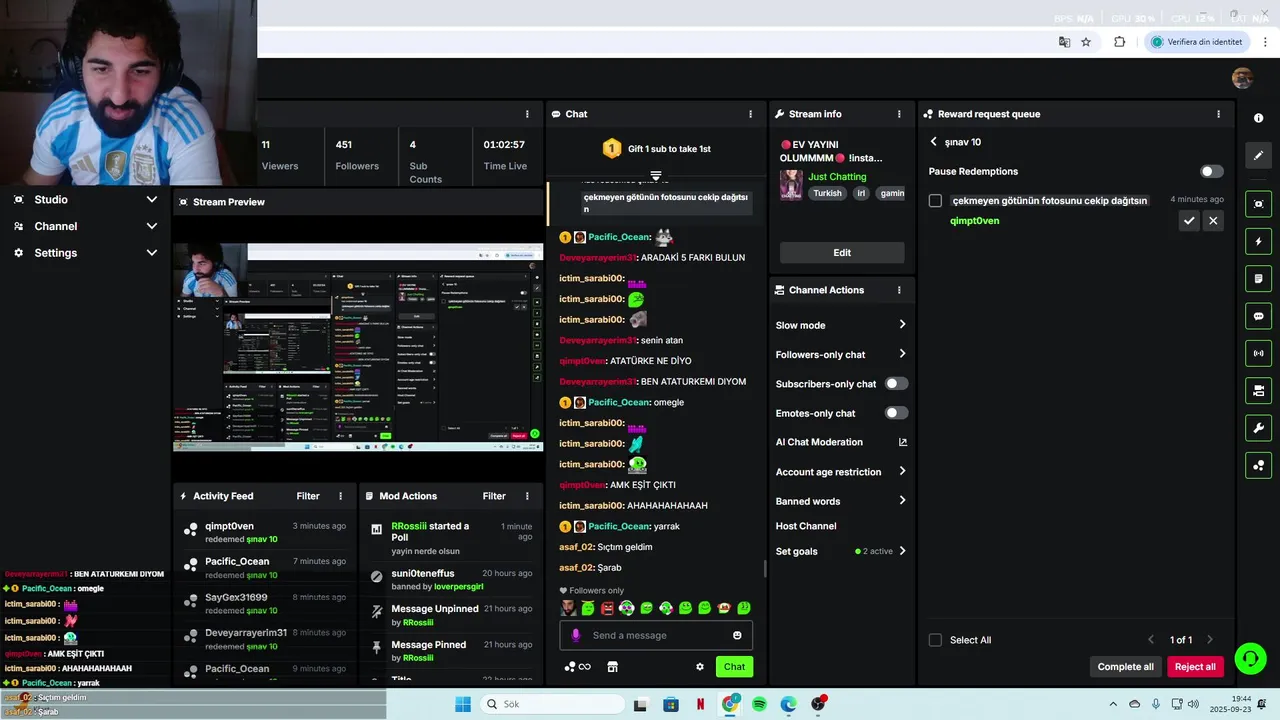Image resolution: width=1280 pixels, height=720 pixels.
Task: Toggle Subscribers-only chat switch
Action: coord(896,383)
